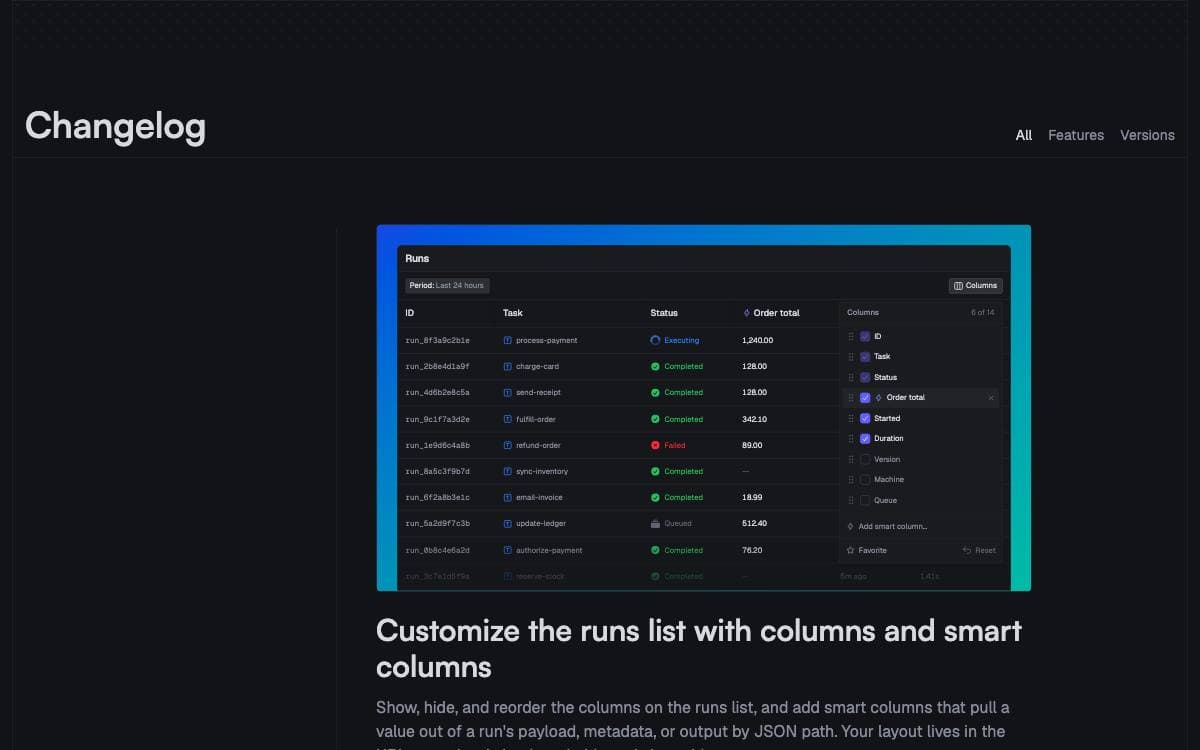Click the 512.40 order total value
The width and height of the screenshot is (1200, 750).
[754, 523]
